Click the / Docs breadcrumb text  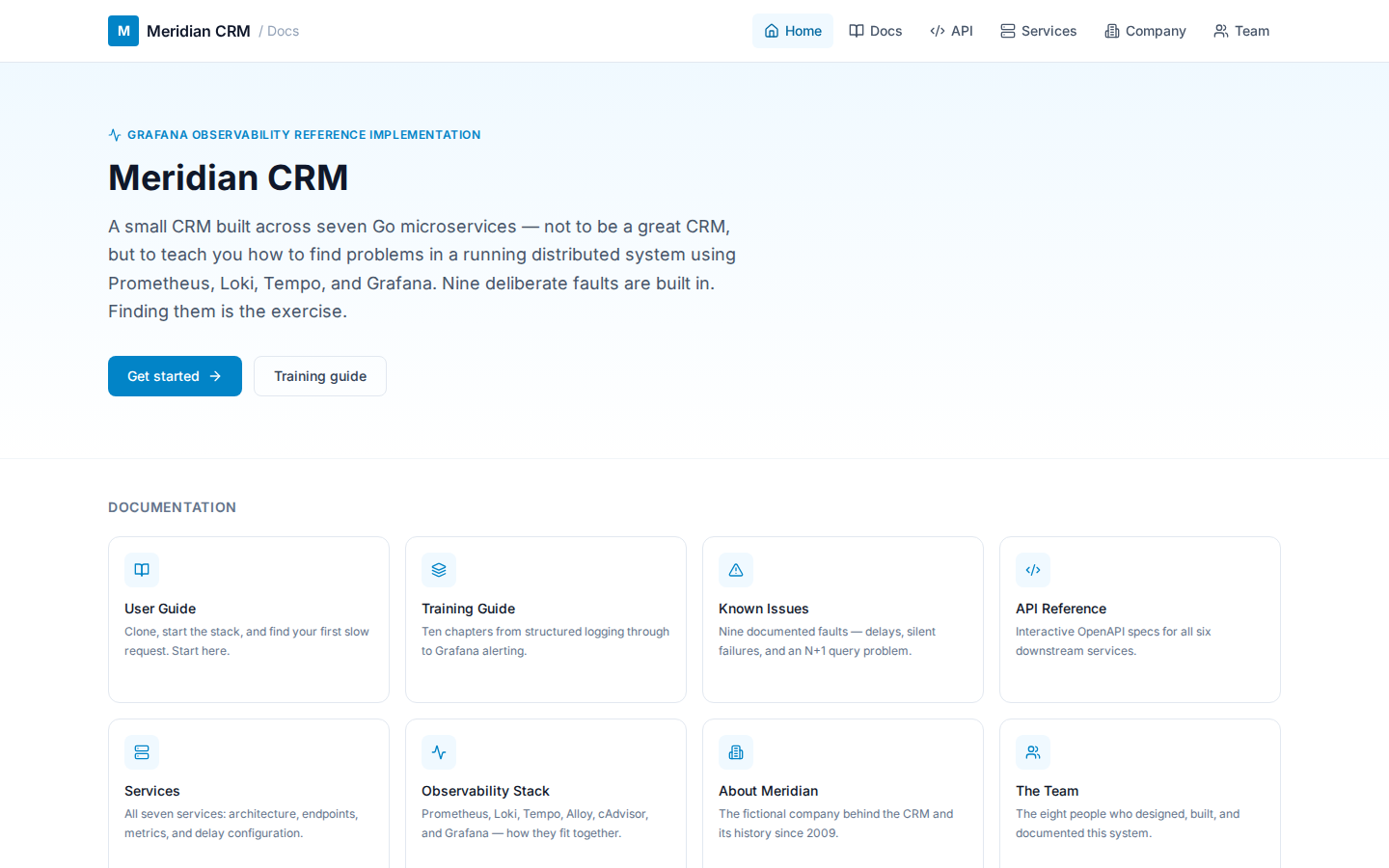pyautogui.click(x=279, y=31)
